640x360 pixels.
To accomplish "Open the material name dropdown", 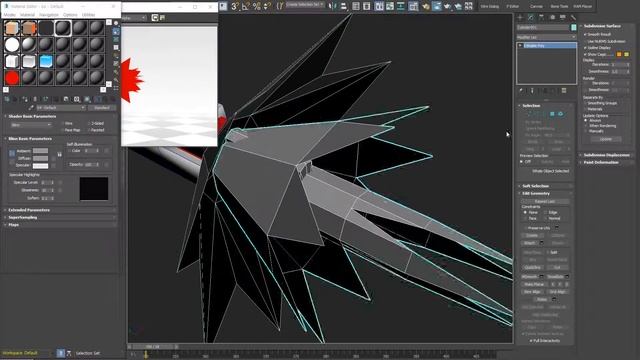I will coord(61,108).
